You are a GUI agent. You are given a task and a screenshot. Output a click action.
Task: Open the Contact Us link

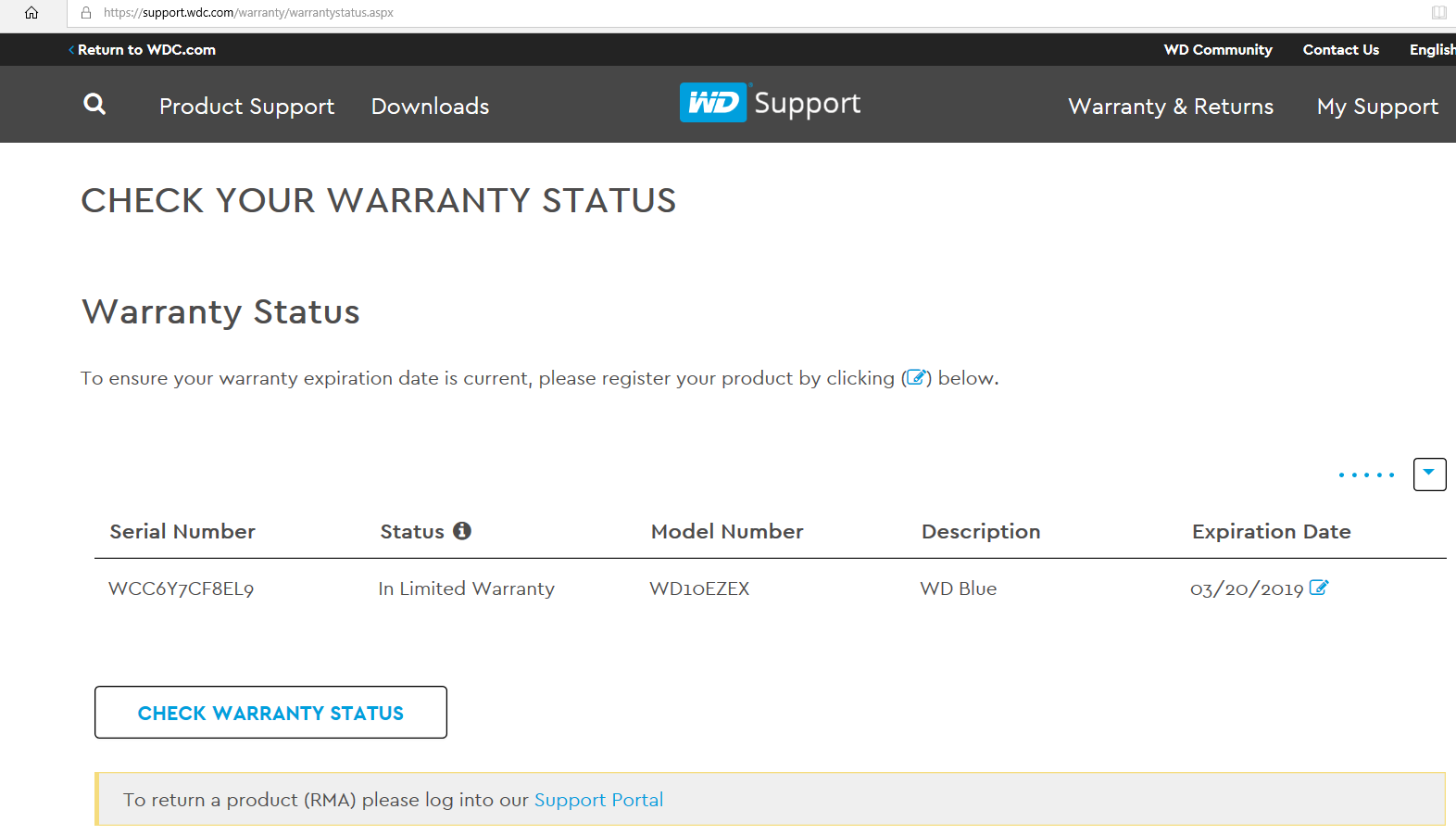[x=1340, y=50]
